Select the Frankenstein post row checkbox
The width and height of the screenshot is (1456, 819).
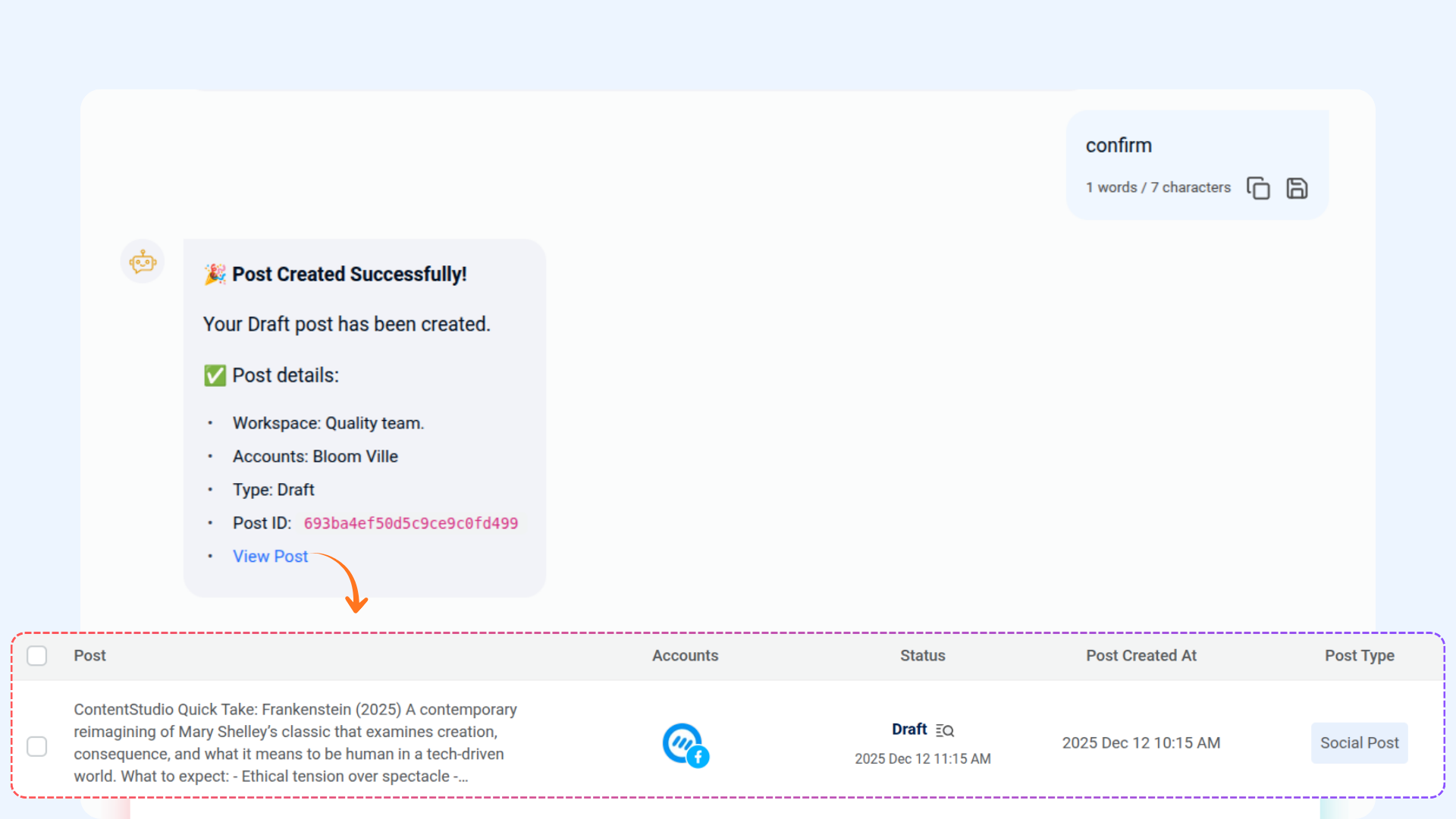click(x=37, y=746)
